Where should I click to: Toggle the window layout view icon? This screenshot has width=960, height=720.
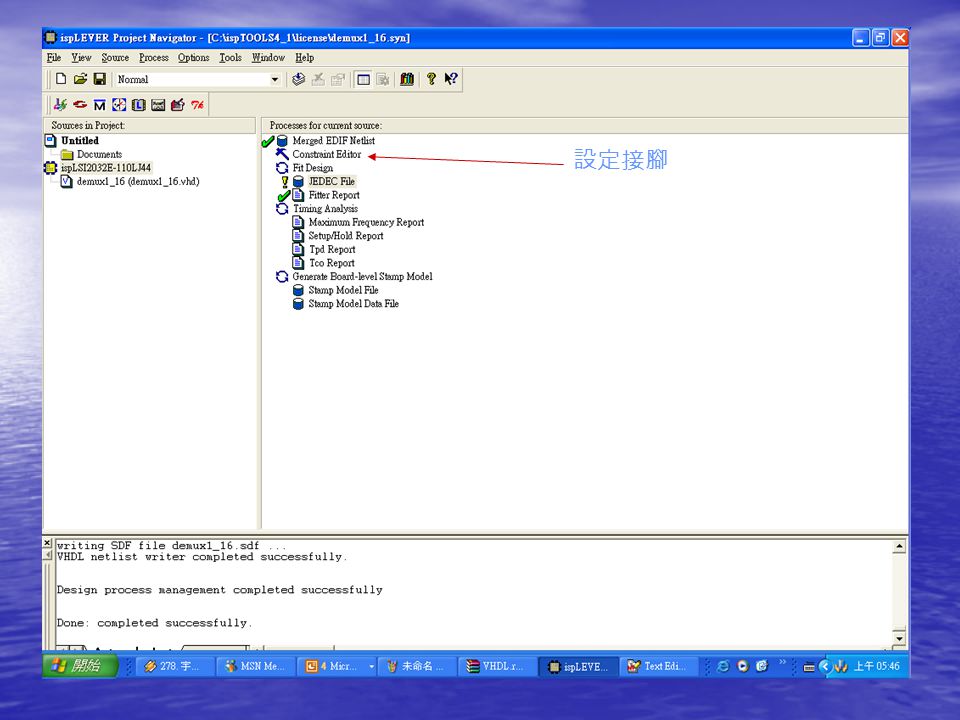pos(364,79)
